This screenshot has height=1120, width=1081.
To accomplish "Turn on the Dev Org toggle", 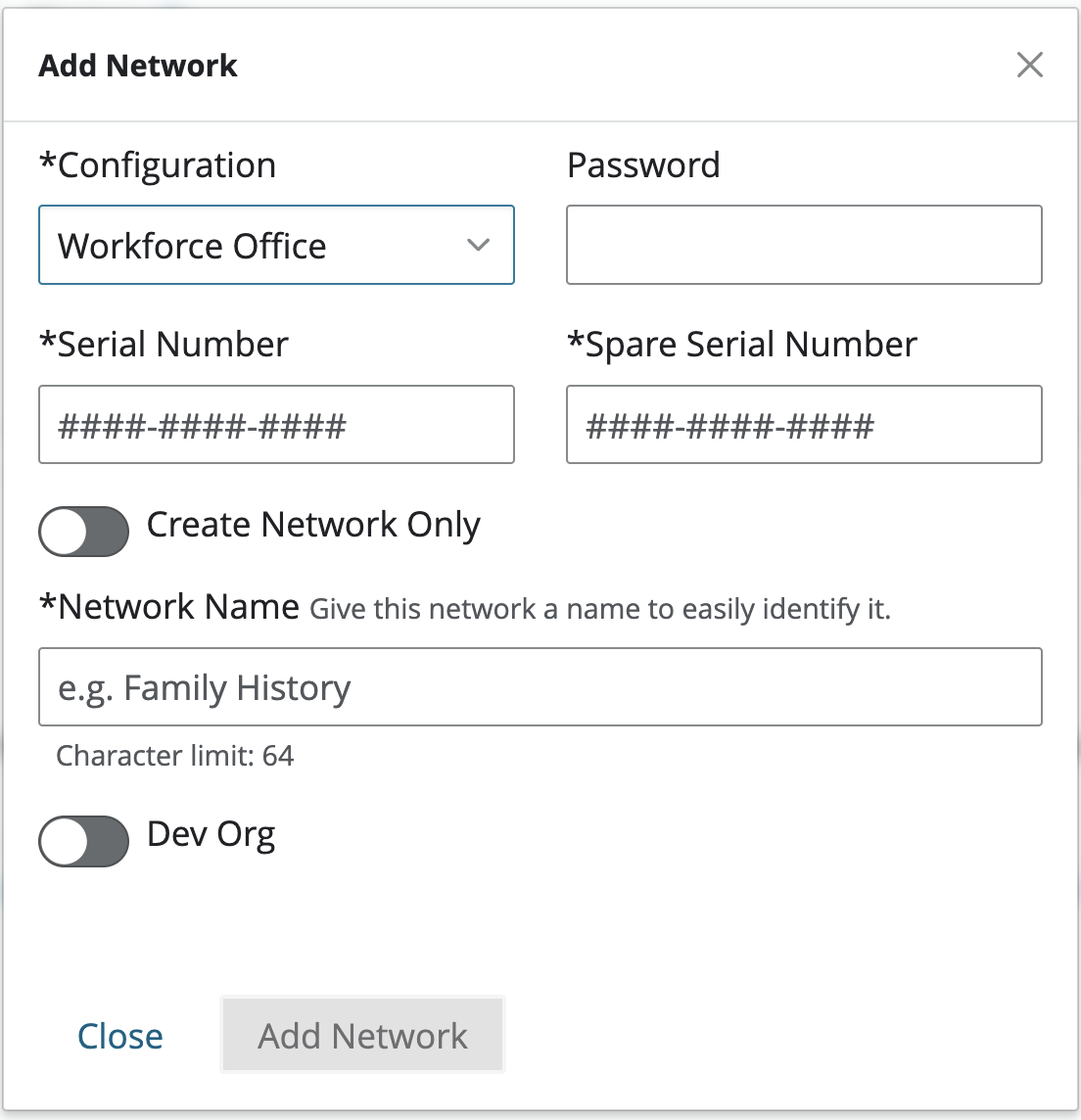I will 84,841.
